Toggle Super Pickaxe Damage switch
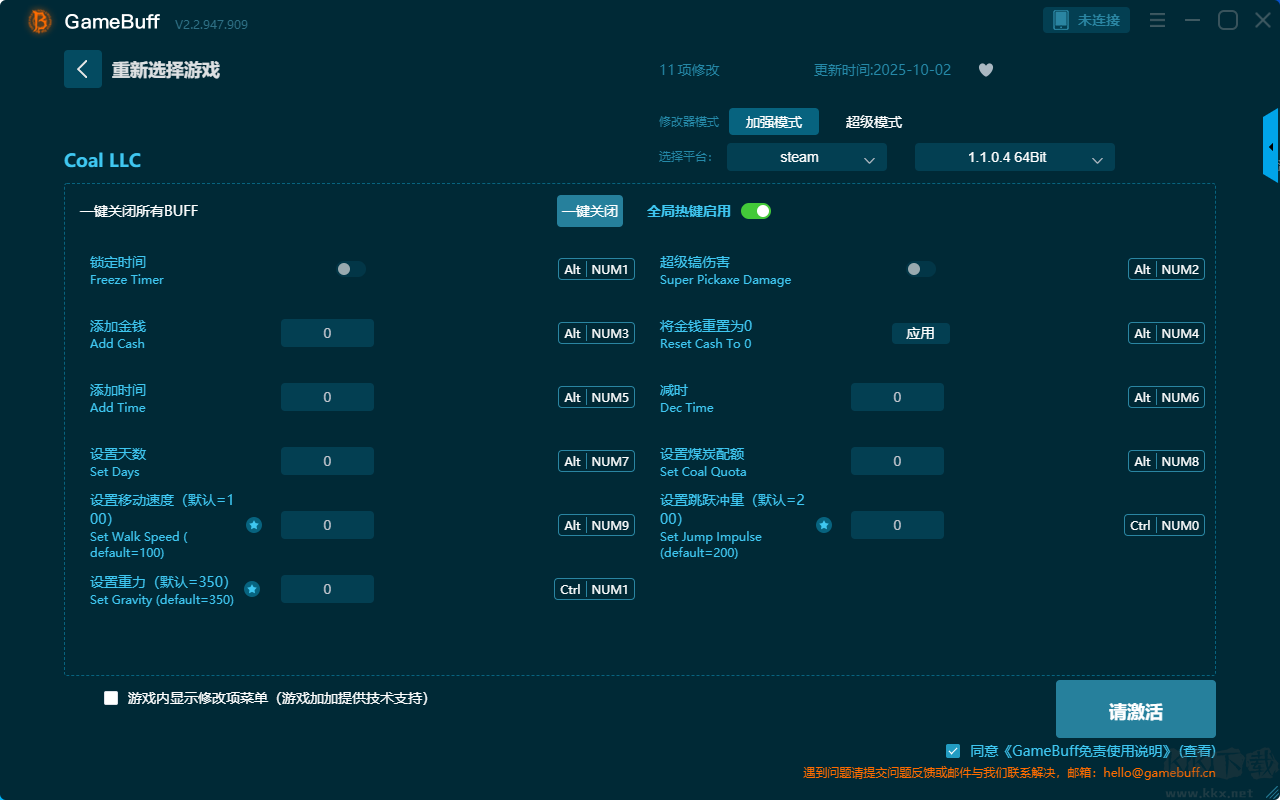The height and width of the screenshot is (800, 1280). coord(921,269)
